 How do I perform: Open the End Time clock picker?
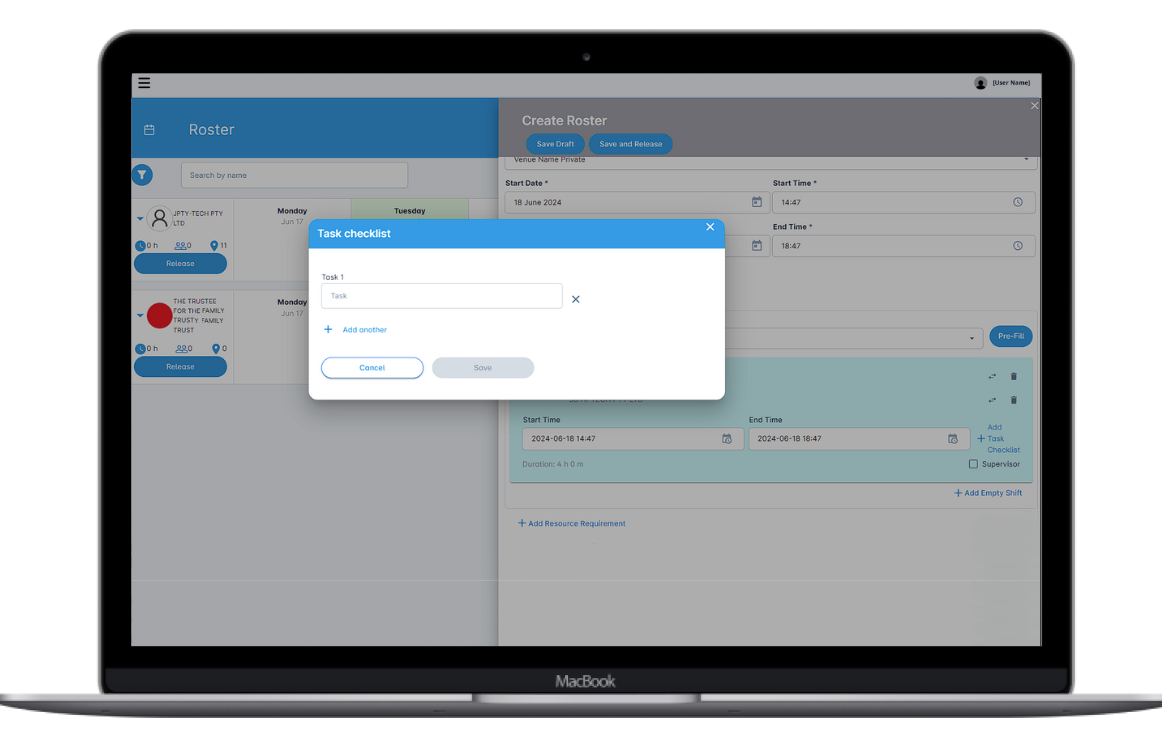tap(1017, 246)
